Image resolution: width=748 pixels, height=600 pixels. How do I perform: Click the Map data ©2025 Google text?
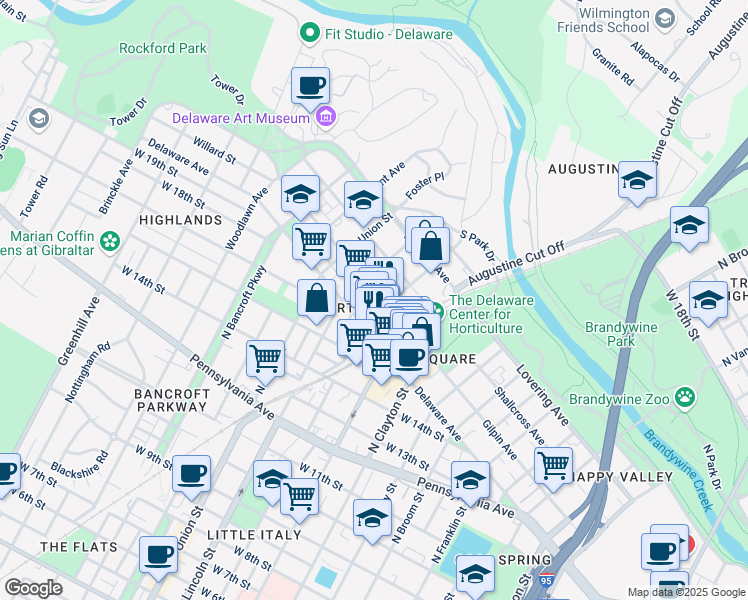click(x=686, y=592)
